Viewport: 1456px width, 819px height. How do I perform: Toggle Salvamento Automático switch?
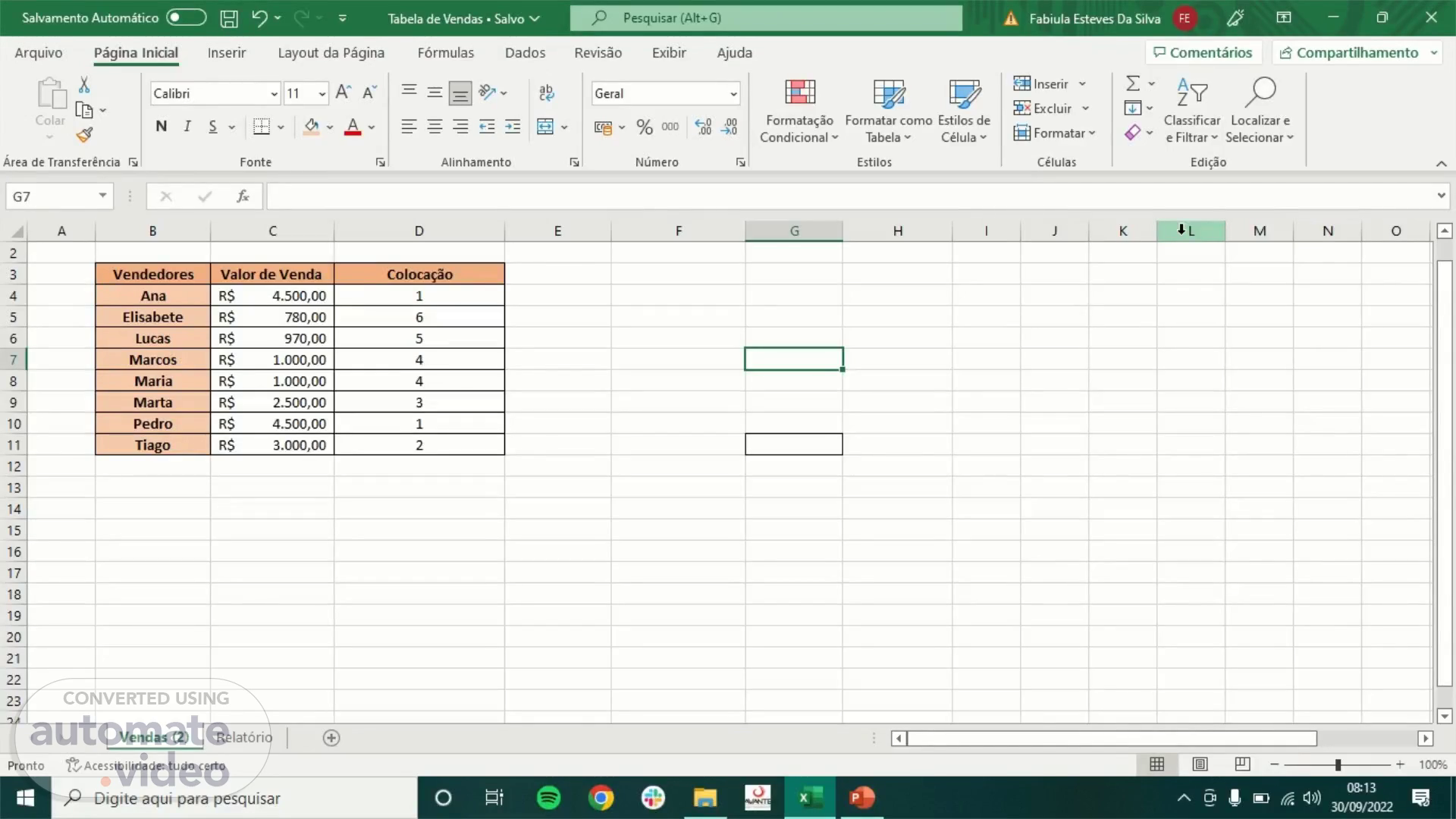coord(187,17)
